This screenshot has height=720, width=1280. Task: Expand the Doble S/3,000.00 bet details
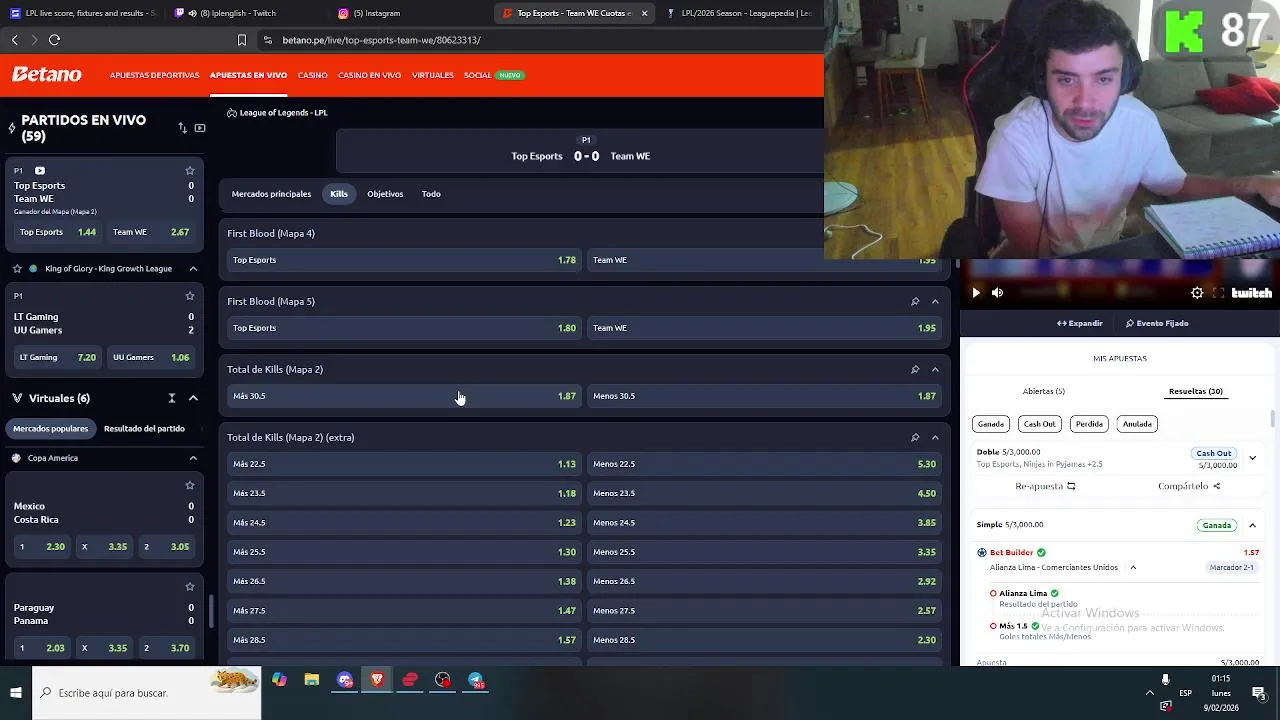pos(1252,458)
